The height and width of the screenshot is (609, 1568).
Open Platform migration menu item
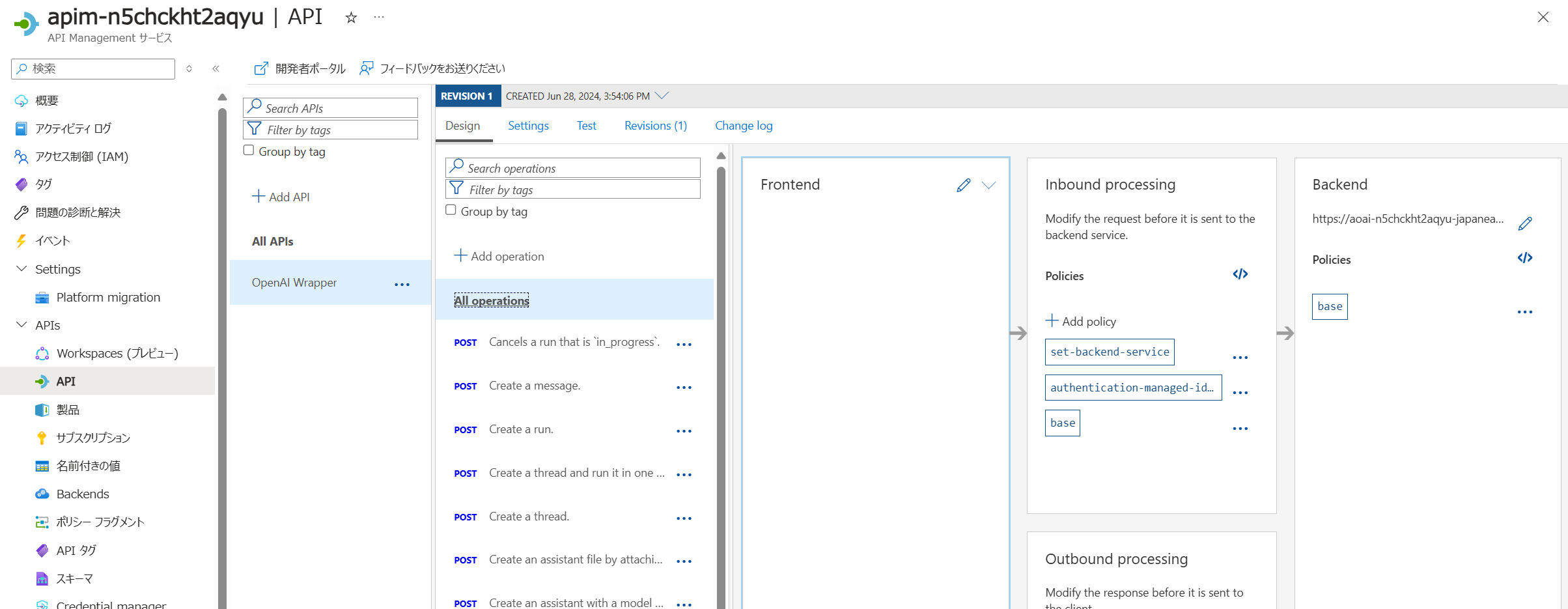click(107, 297)
